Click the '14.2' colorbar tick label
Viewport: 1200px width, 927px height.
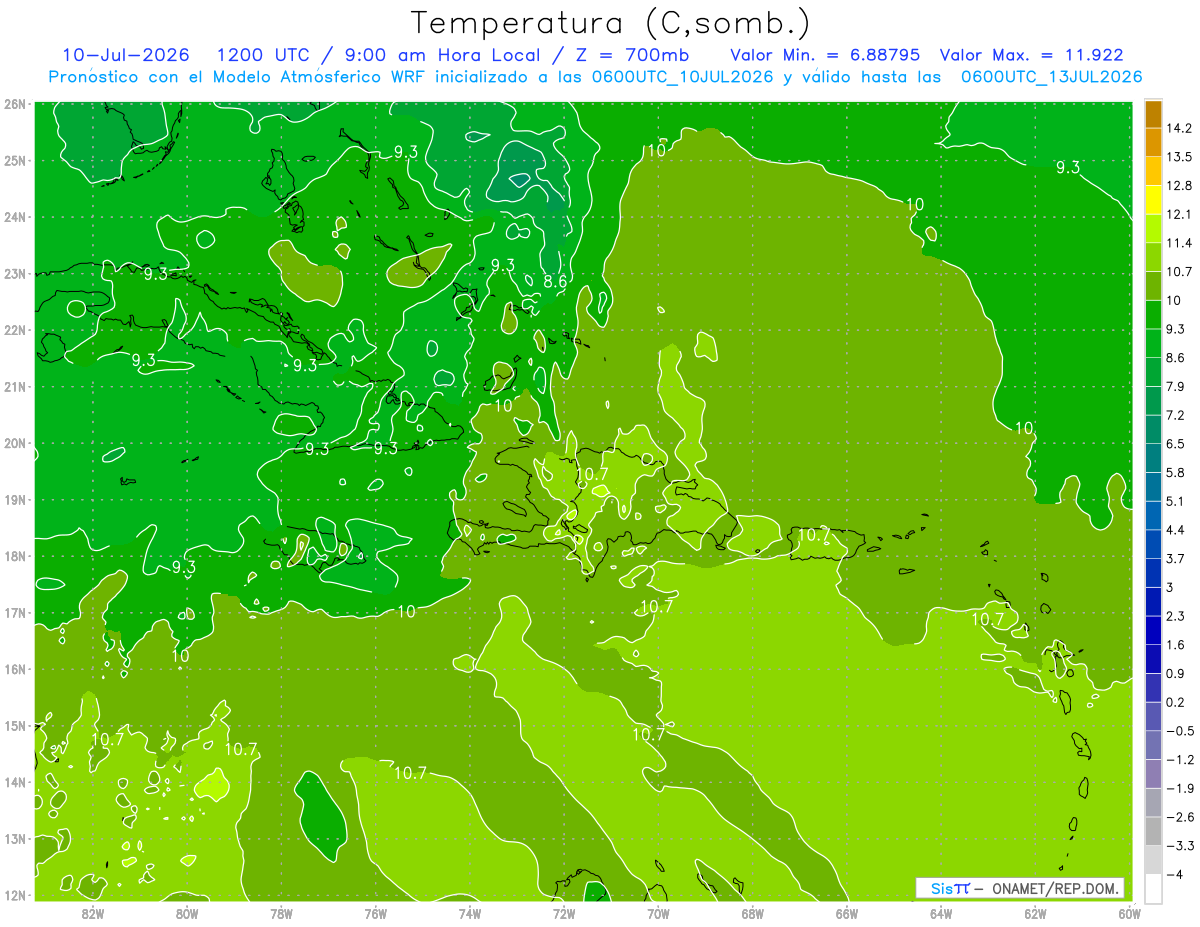pos(1178,128)
